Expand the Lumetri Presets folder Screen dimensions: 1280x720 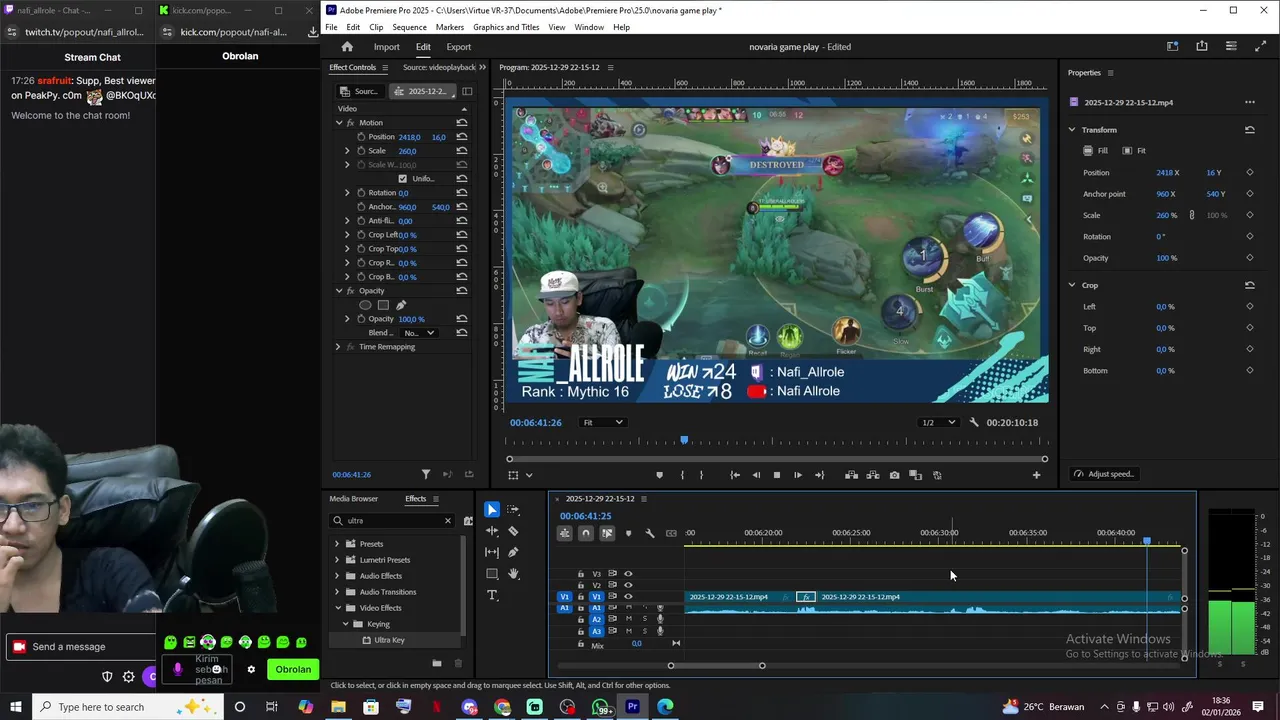(x=337, y=560)
